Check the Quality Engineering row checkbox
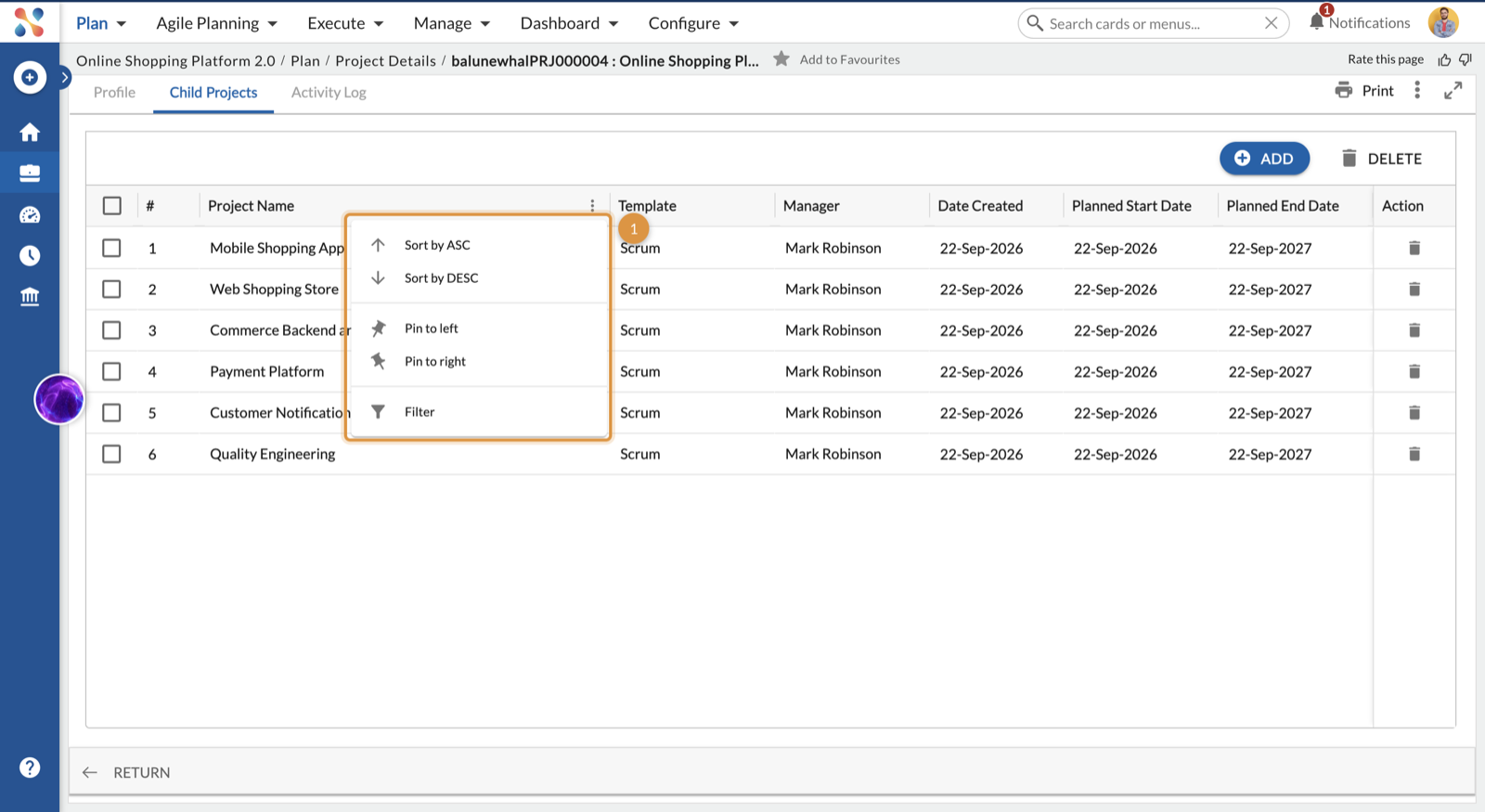 point(111,454)
